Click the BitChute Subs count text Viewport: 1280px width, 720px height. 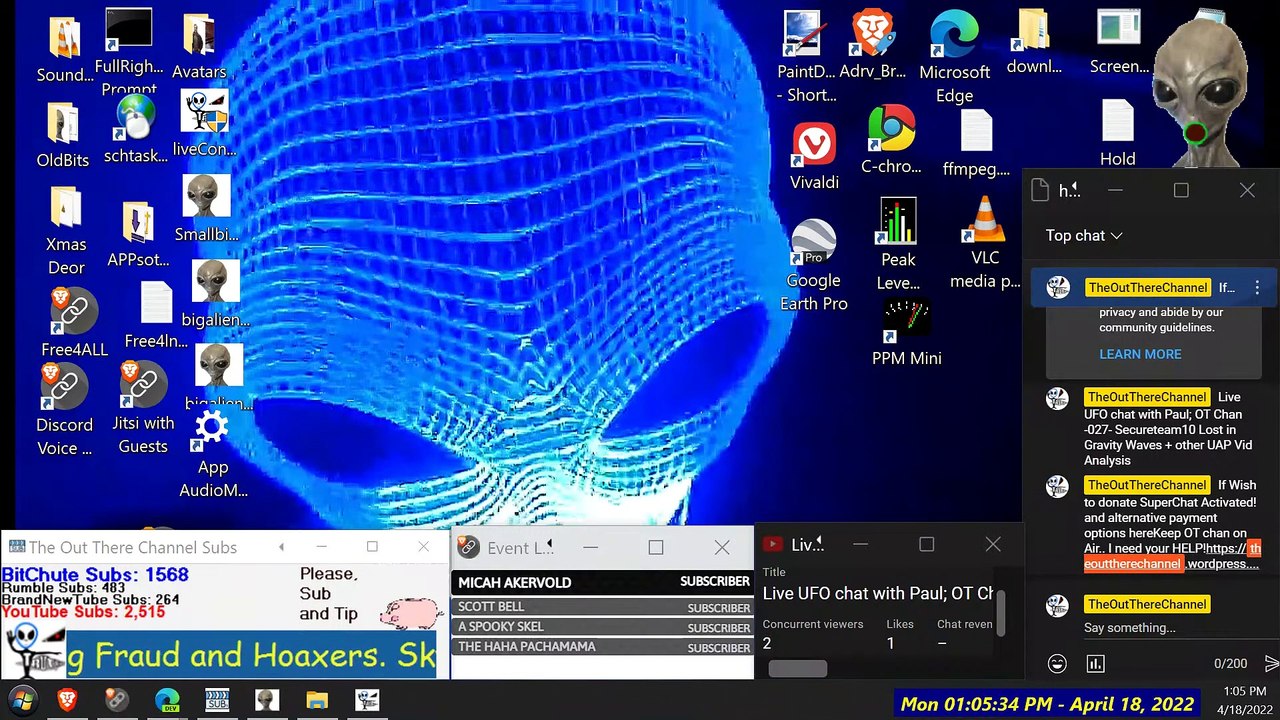click(x=95, y=575)
